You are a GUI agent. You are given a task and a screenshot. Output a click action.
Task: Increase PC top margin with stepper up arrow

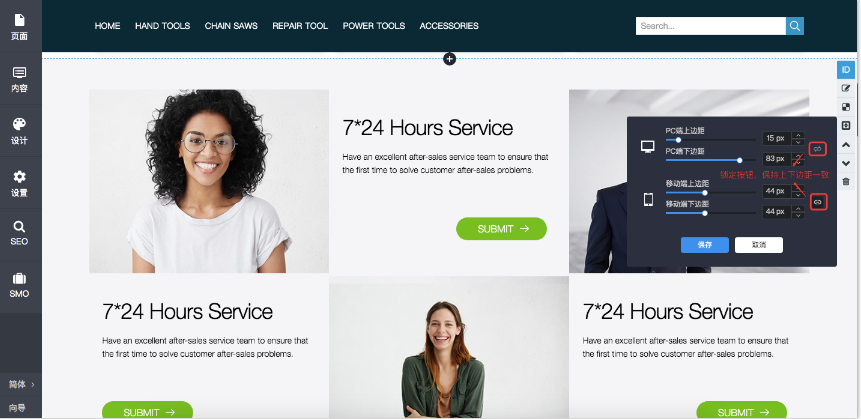(x=798, y=135)
